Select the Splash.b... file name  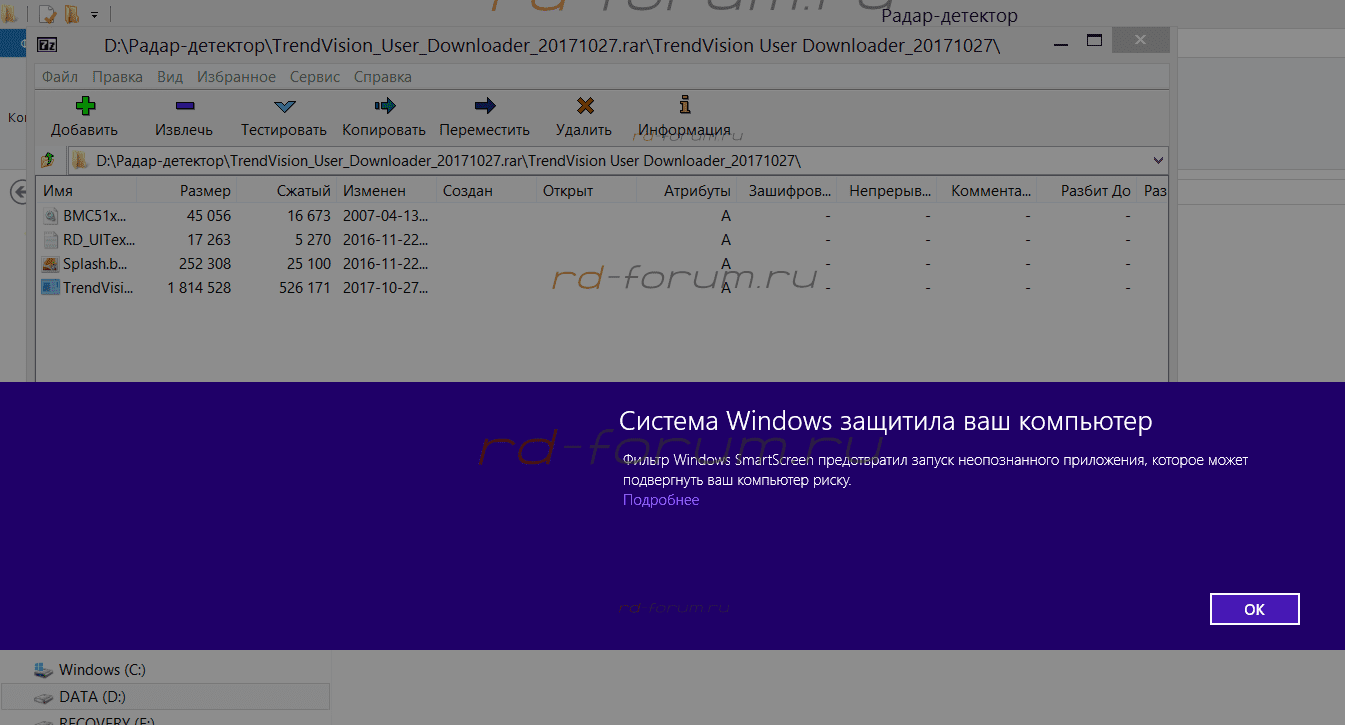[x=95, y=264]
